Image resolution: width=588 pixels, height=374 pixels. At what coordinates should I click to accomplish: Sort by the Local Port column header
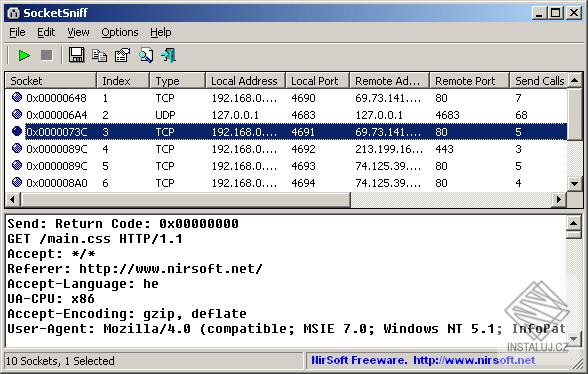coord(318,81)
